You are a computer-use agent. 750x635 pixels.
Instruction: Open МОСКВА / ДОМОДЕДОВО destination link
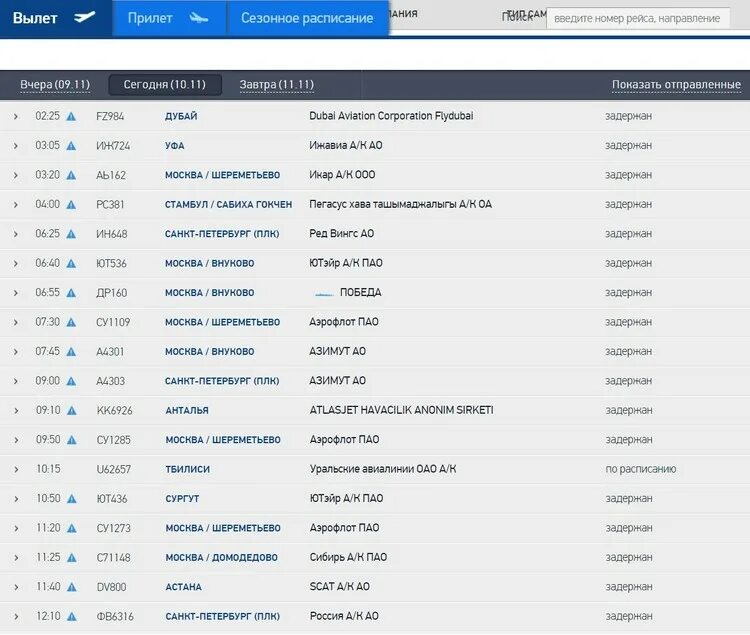[x=221, y=558]
